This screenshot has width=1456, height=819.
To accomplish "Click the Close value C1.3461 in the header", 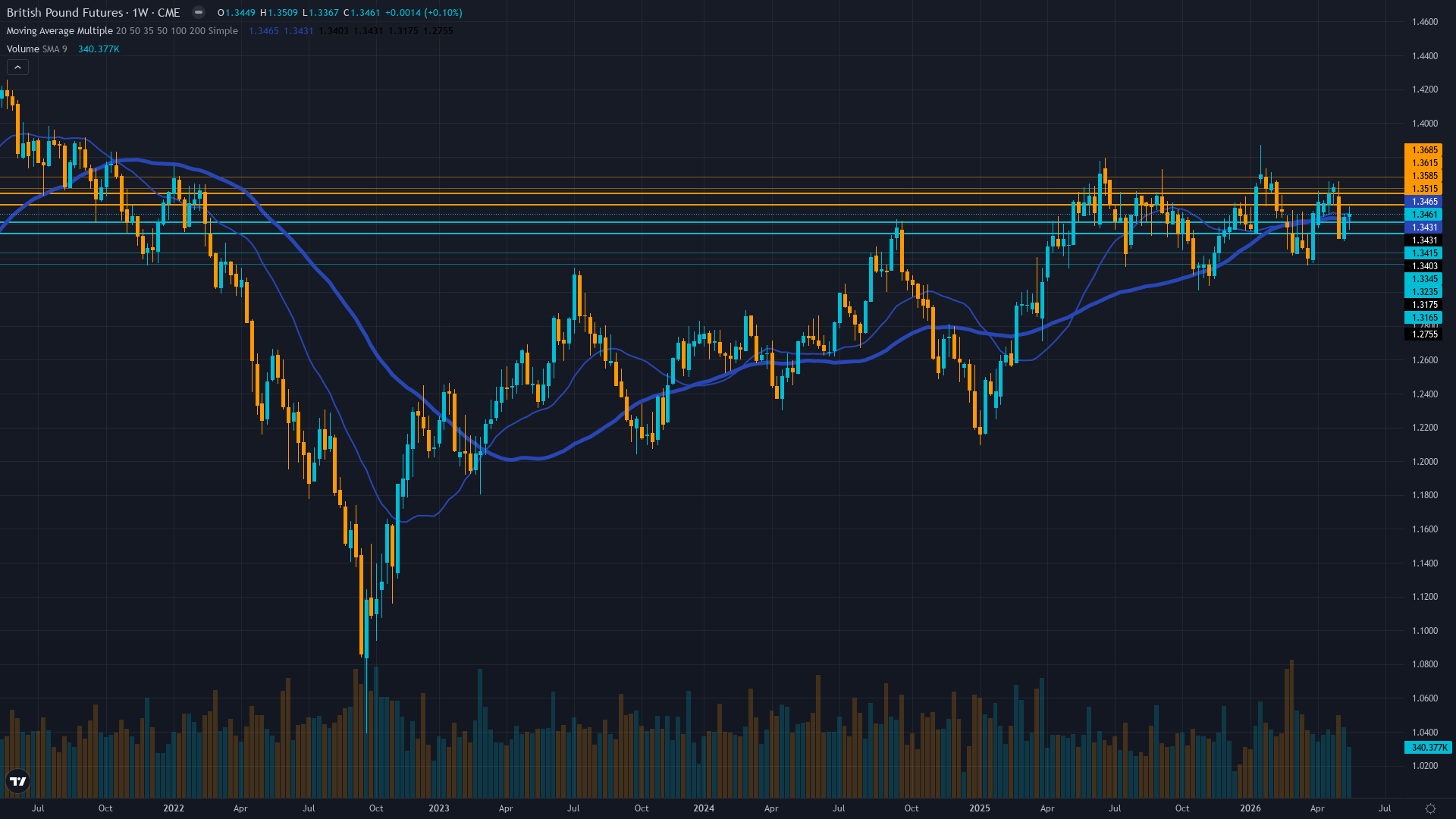I will 361,13.
